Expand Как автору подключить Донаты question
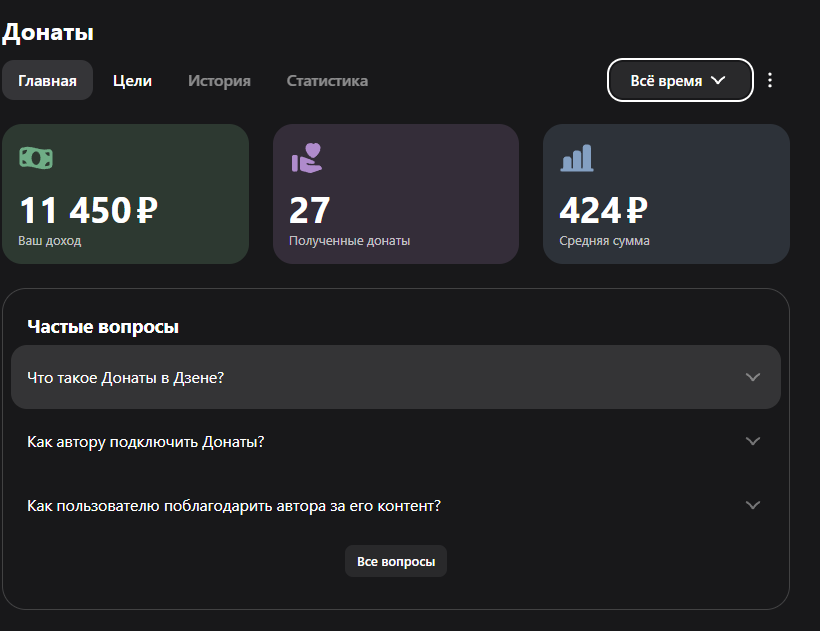Image resolution: width=820 pixels, height=631 pixels. pyautogui.click(x=396, y=441)
